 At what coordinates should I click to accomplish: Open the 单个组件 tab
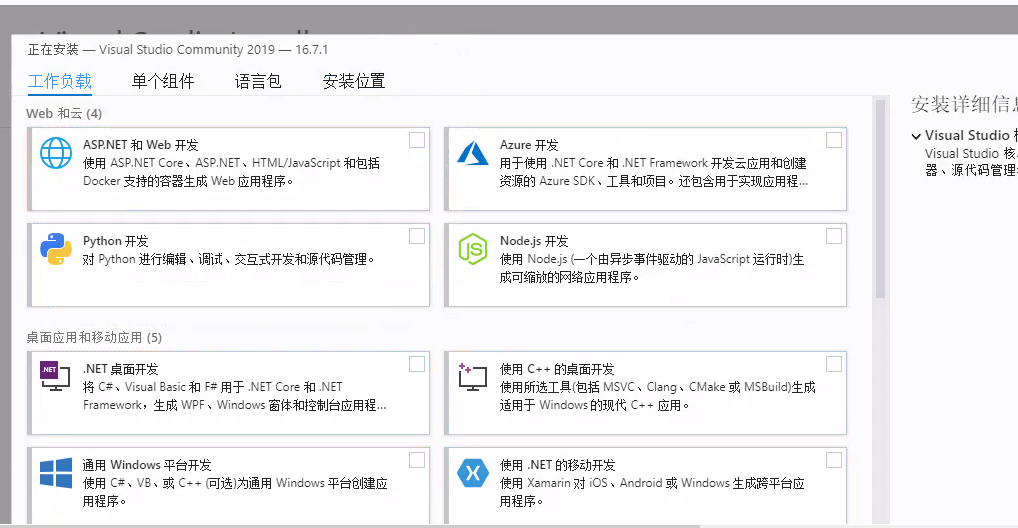(163, 81)
